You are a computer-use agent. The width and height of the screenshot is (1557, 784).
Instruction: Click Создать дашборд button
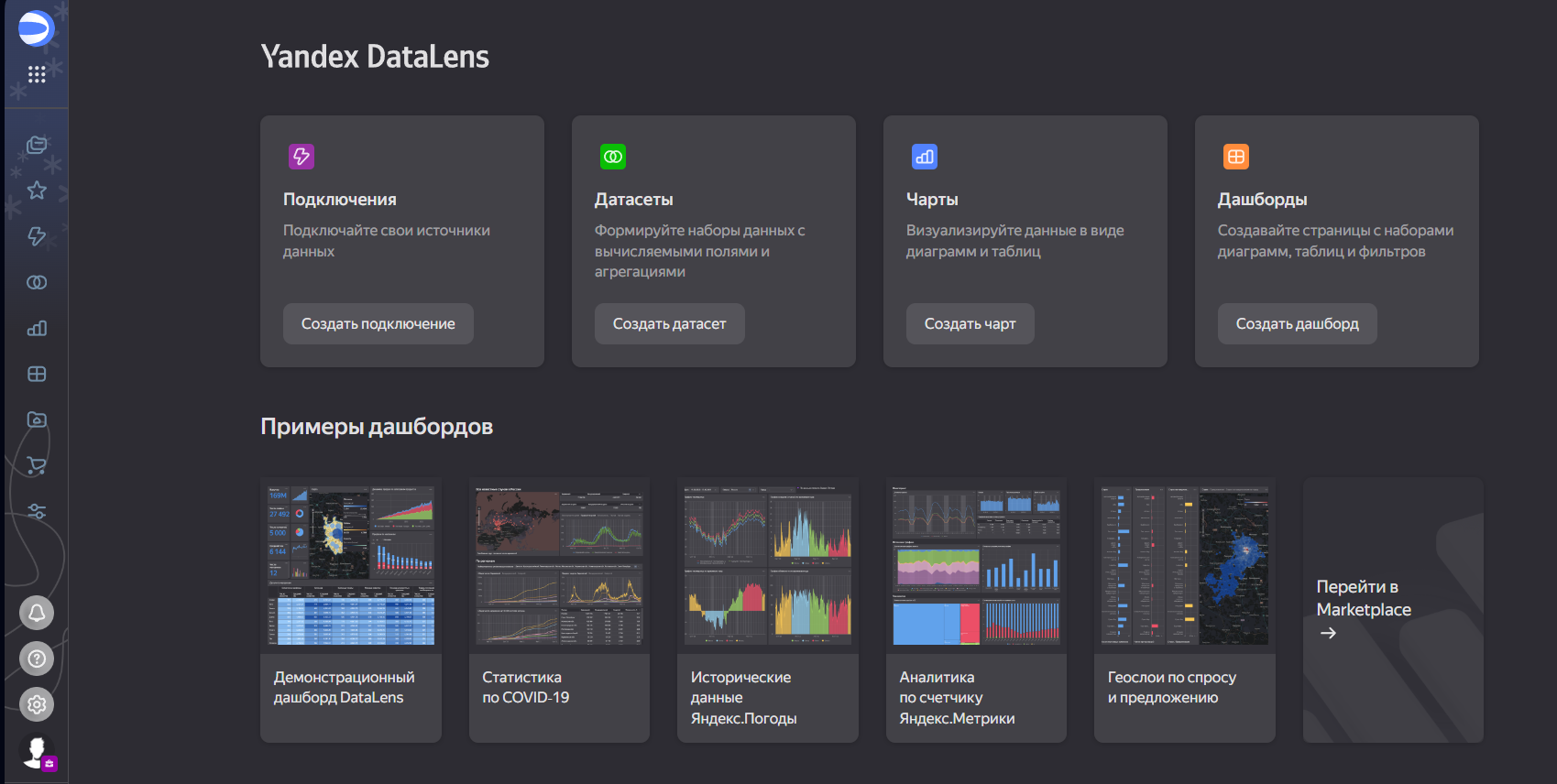(1298, 324)
